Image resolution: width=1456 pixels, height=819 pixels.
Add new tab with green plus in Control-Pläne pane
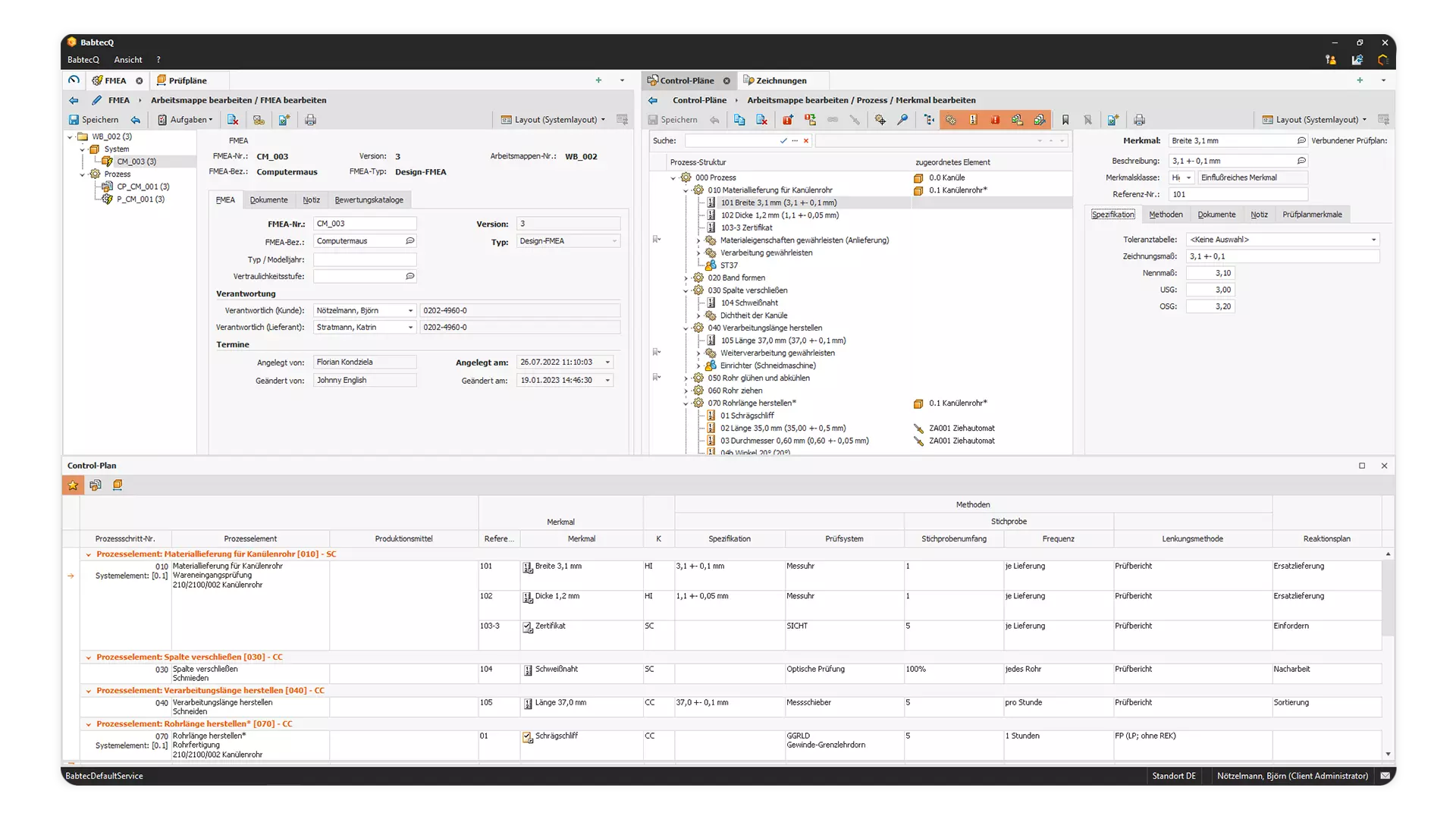(x=1360, y=80)
